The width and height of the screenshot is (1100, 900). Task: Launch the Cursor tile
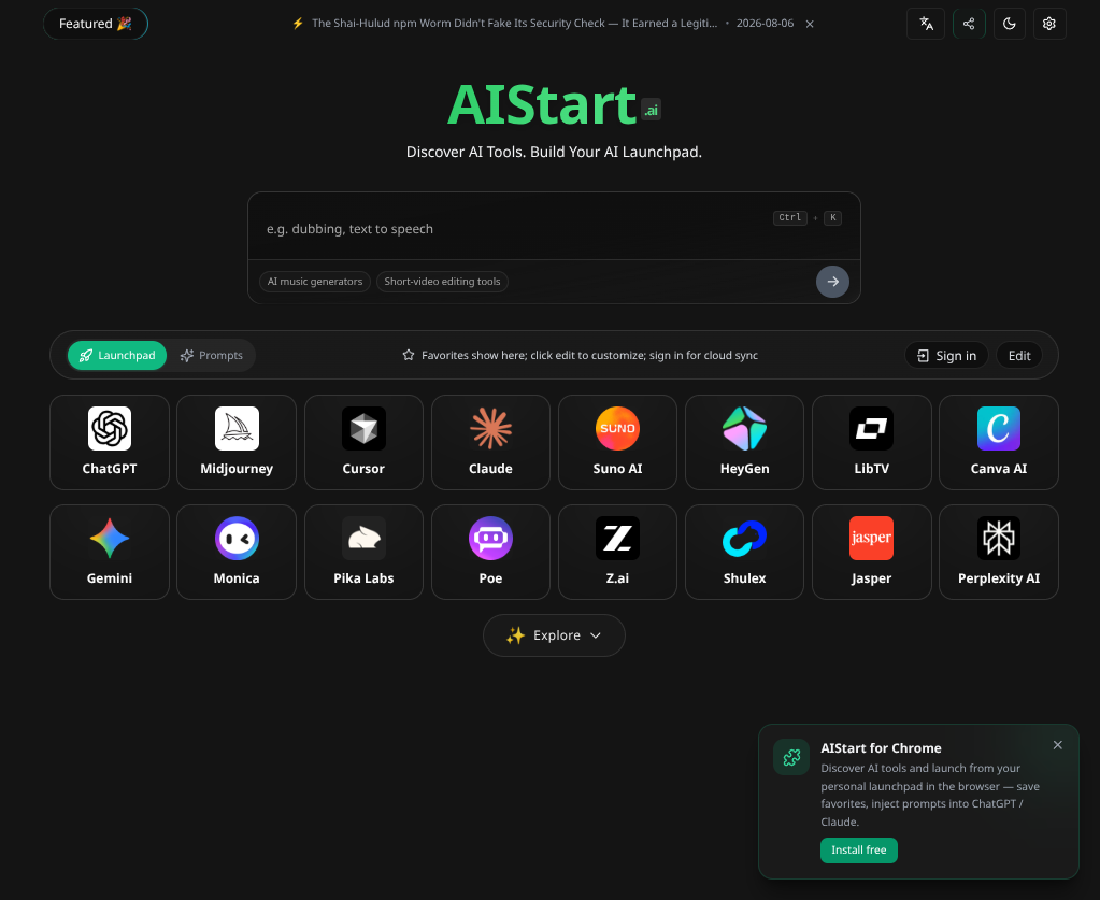(x=363, y=442)
